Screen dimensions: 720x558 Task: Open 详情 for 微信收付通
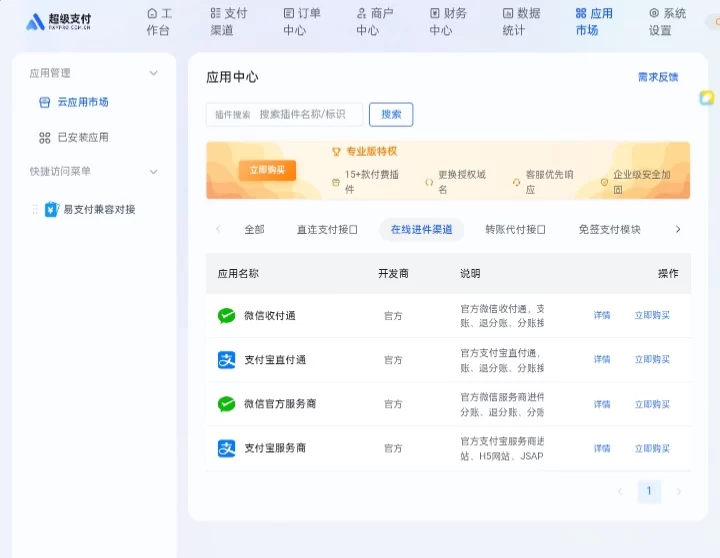[602, 316]
